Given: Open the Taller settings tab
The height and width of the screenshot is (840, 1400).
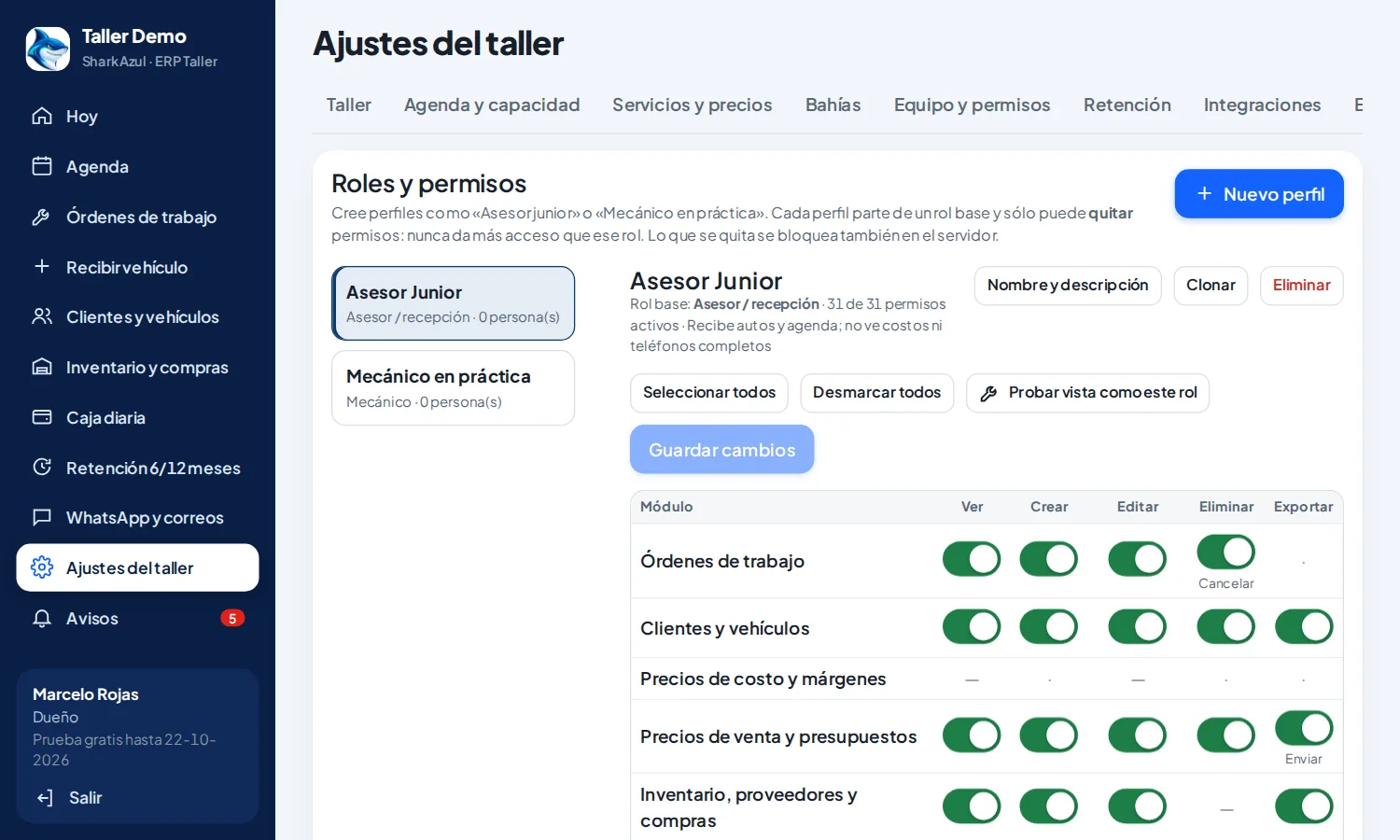Looking at the screenshot, I should pyautogui.click(x=349, y=105).
